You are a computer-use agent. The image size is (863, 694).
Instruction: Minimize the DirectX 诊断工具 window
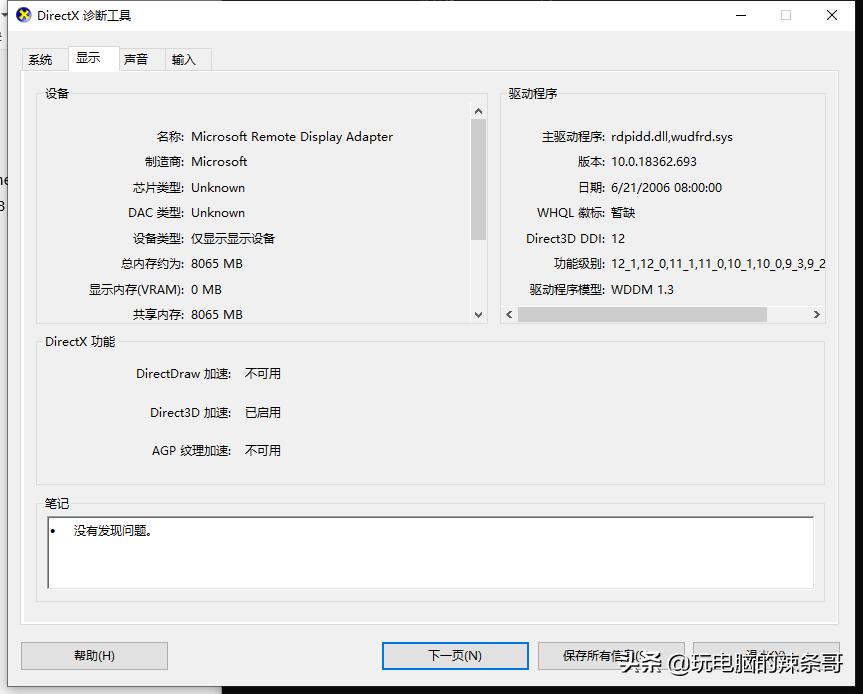coord(740,15)
